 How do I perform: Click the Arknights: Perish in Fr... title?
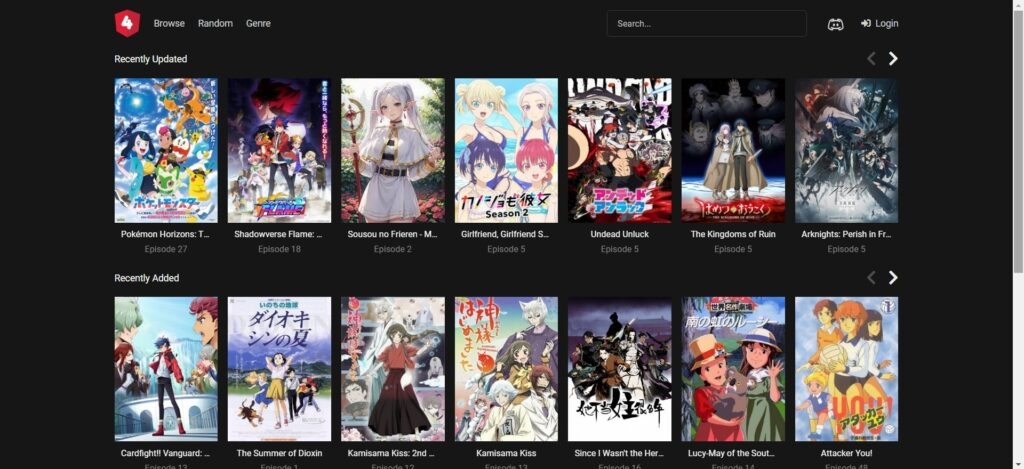point(846,234)
